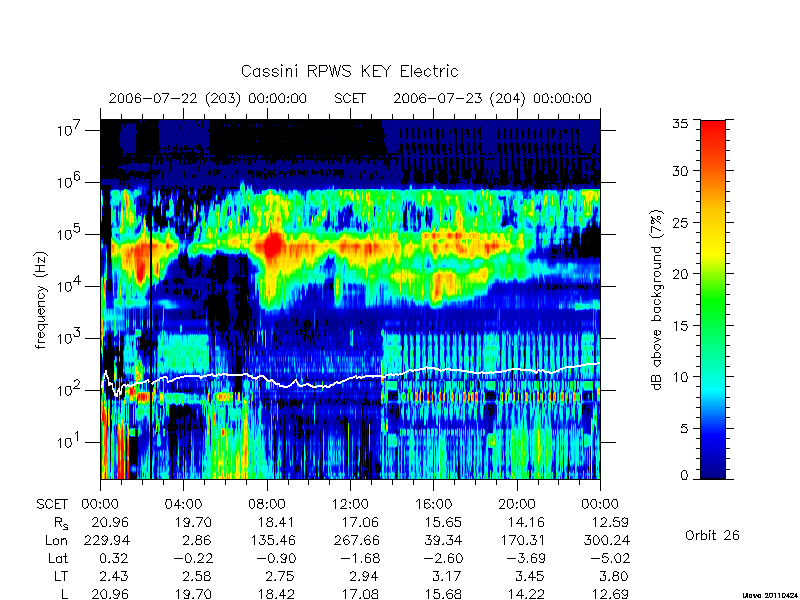The height and width of the screenshot is (600, 800).
Task: Click the Lat value "-0.90"
Action: [276, 559]
